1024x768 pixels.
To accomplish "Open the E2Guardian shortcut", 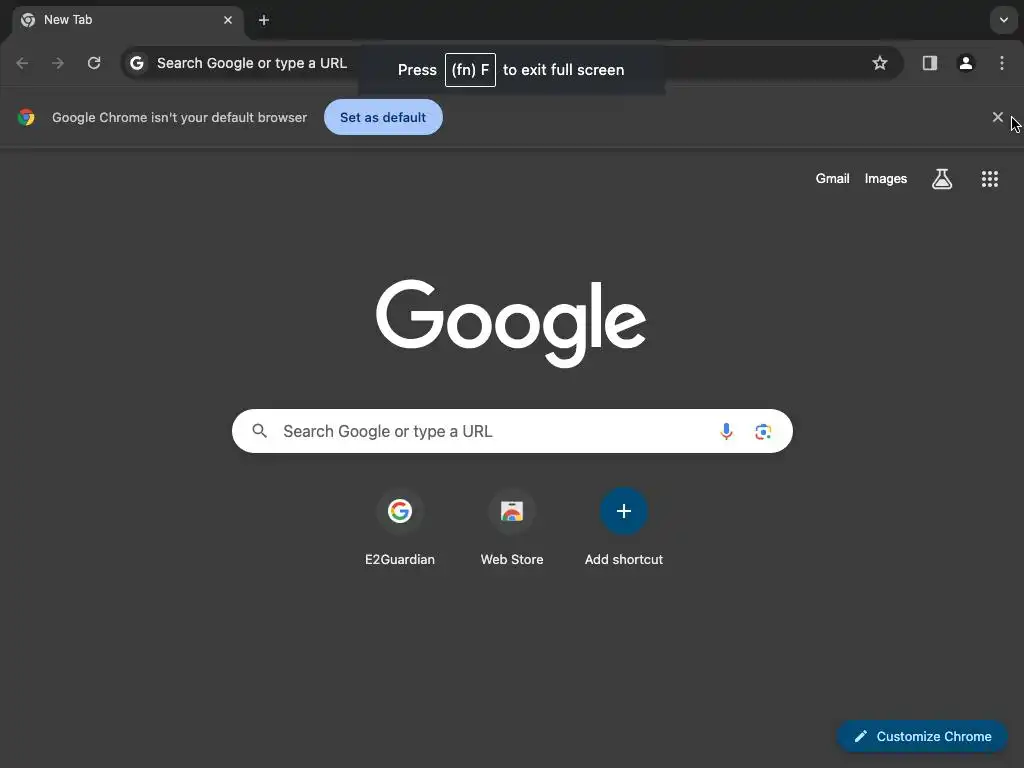I will point(400,528).
